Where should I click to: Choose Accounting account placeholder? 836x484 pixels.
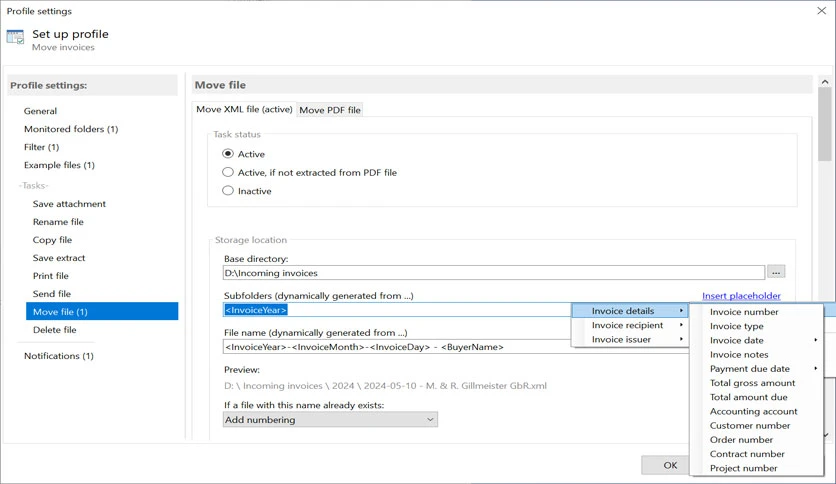pos(757,412)
